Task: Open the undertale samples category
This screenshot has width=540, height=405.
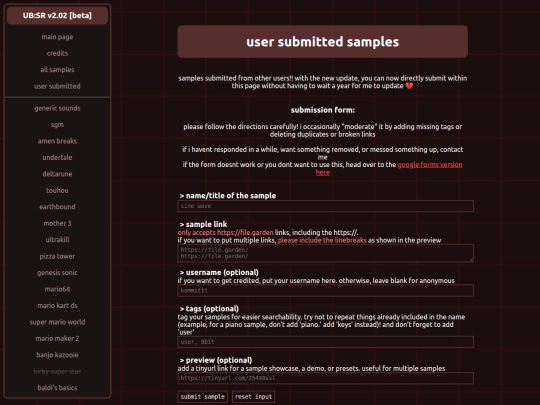Action: tap(57, 157)
